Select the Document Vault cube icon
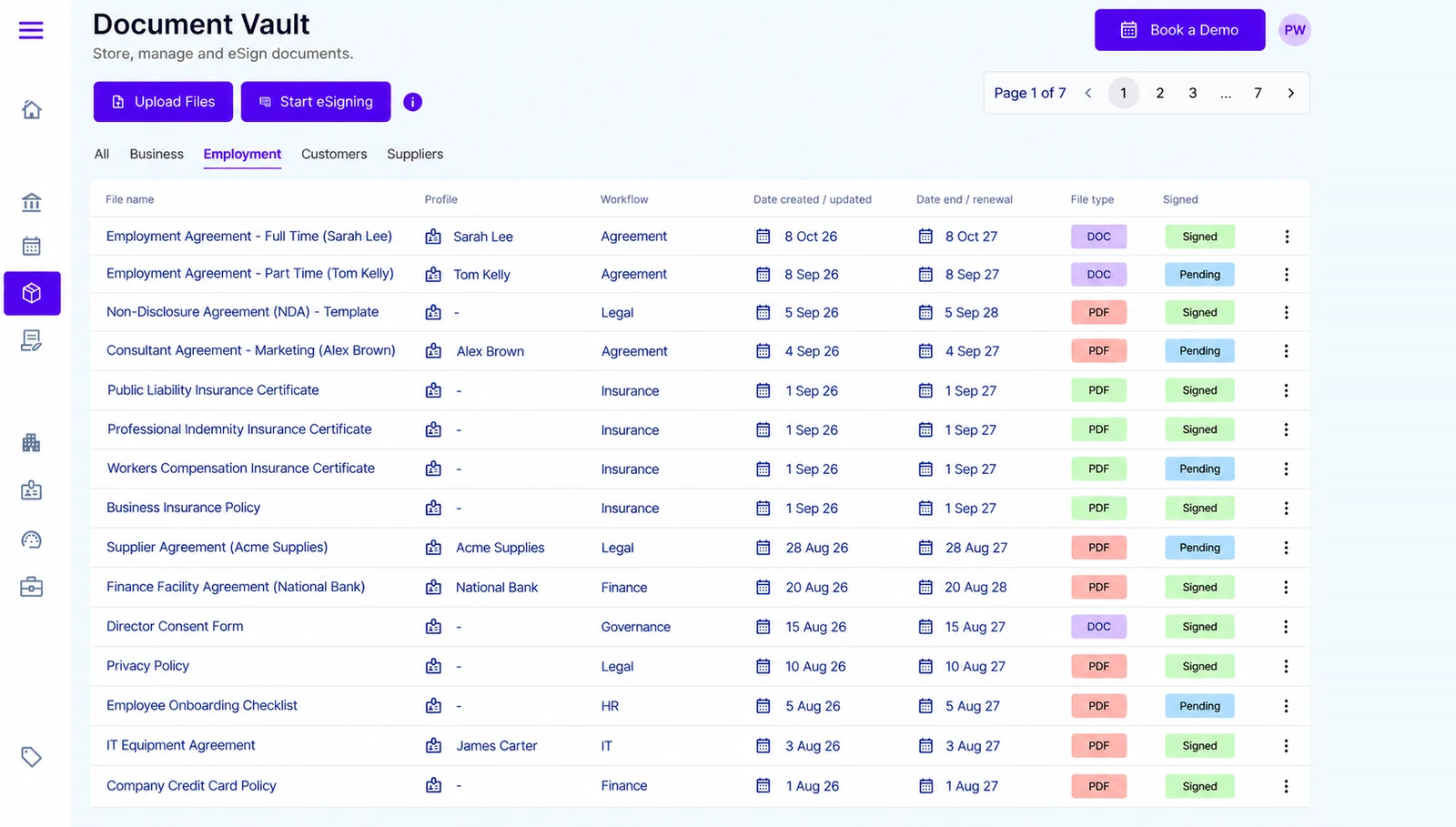This screenshot has width=1456, height=827. 32,293
